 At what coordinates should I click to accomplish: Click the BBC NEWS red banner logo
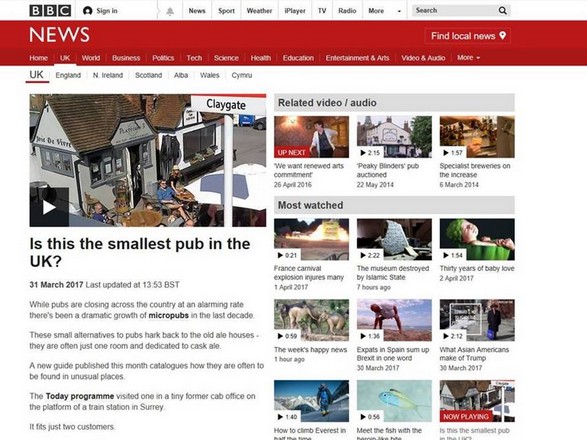tap(60, 35)
